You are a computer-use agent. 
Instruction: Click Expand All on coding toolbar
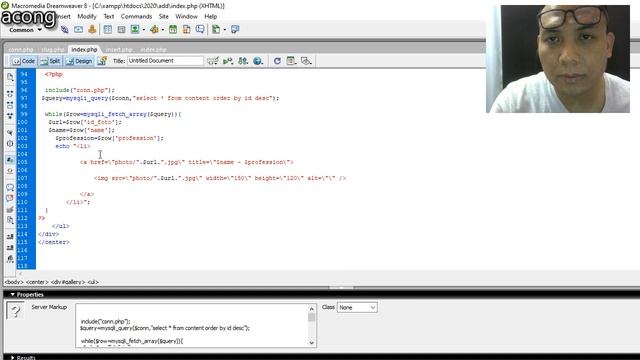[x=10, y=116]
